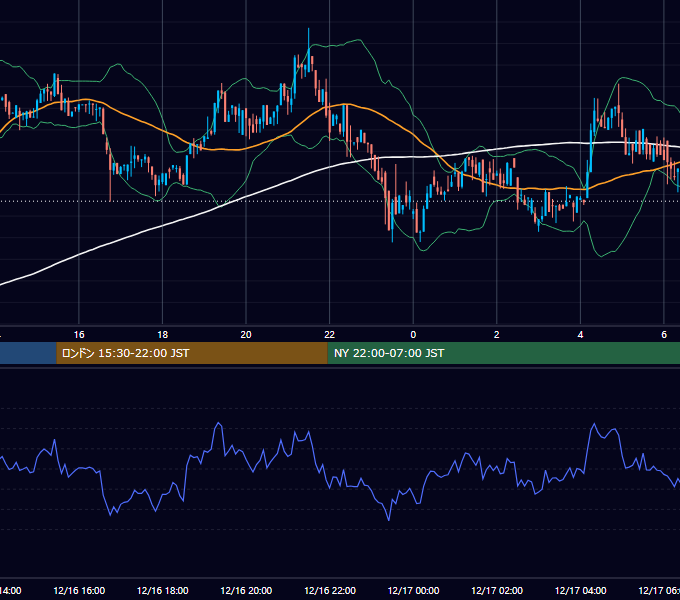Select the NY 22:00-07:00 JST session band
Image resolution: width=680 pixels, height=600 pixels.
tap(503, 353)
